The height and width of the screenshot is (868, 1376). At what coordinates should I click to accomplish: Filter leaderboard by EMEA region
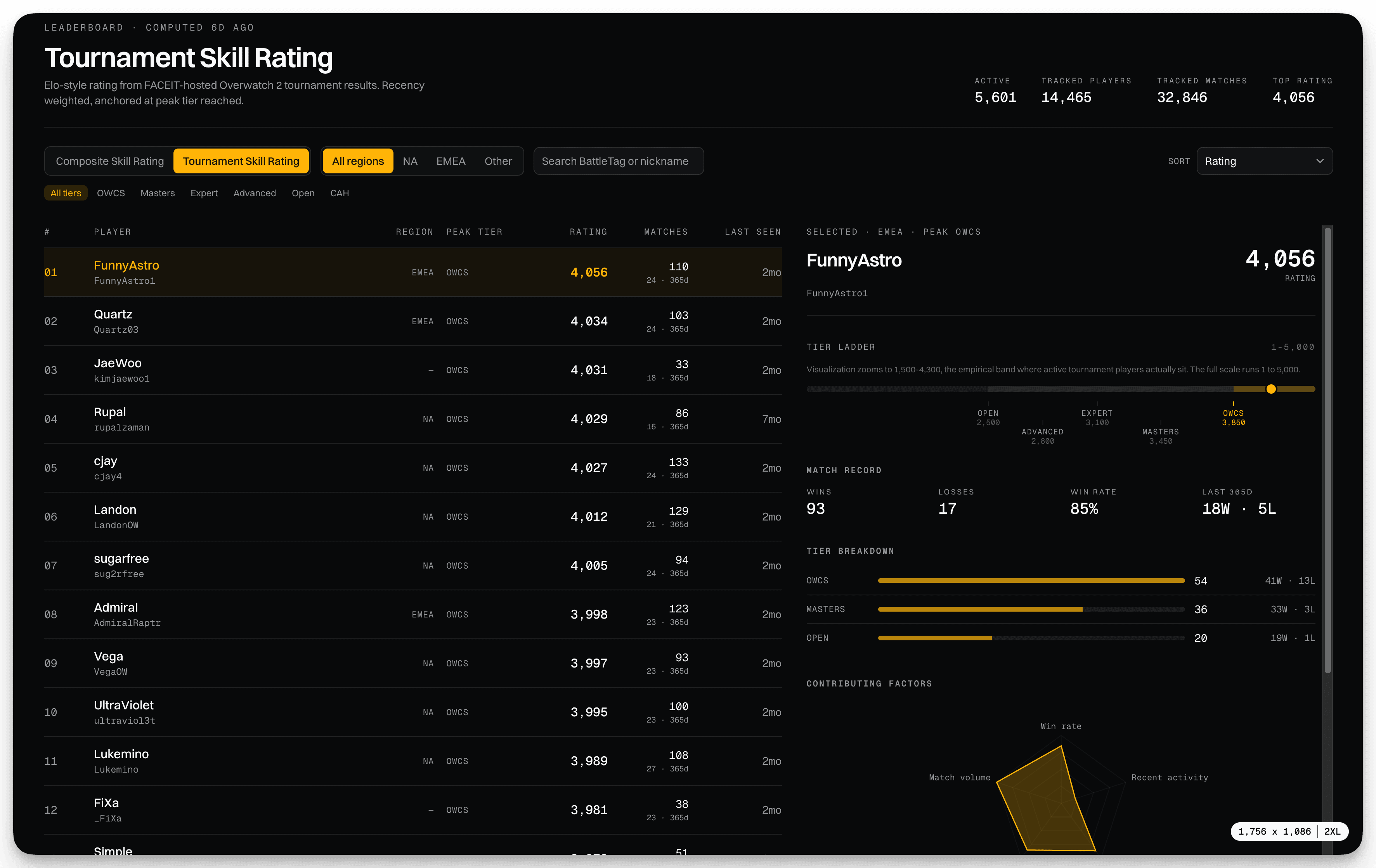click(451, 161)
